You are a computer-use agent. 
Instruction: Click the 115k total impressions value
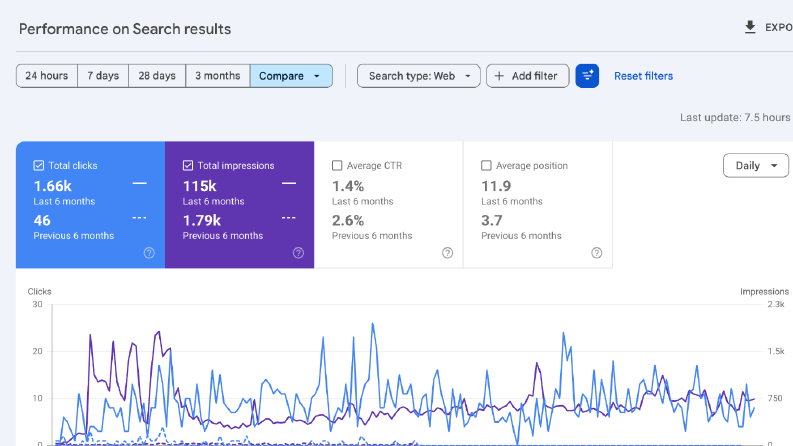tap(199, 186)
